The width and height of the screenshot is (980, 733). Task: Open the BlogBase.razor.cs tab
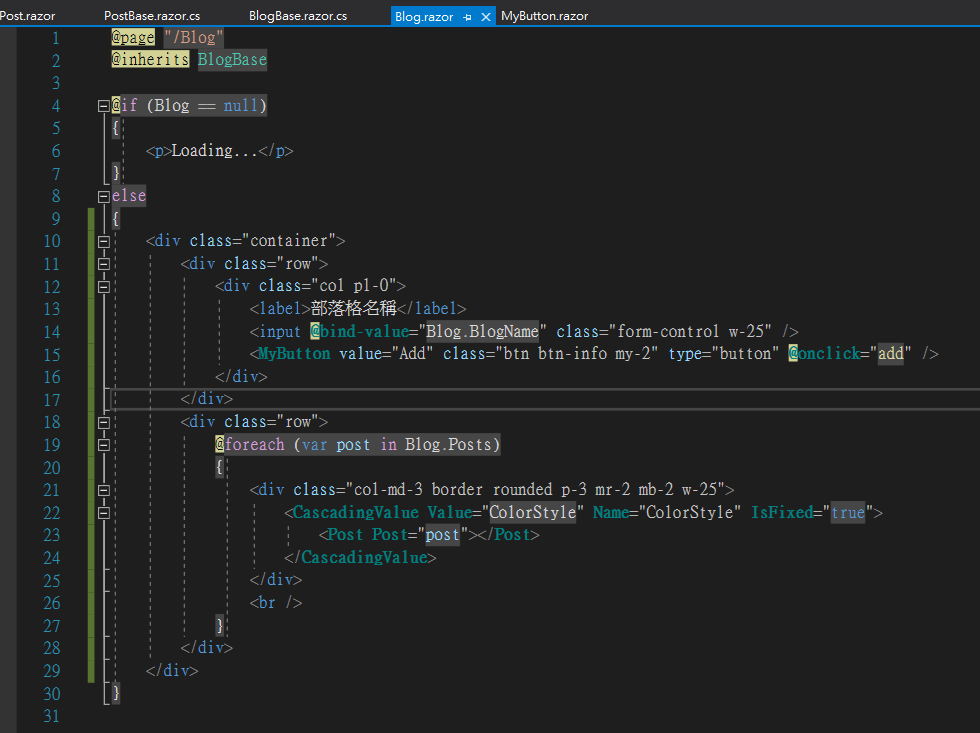coord(298,16)
